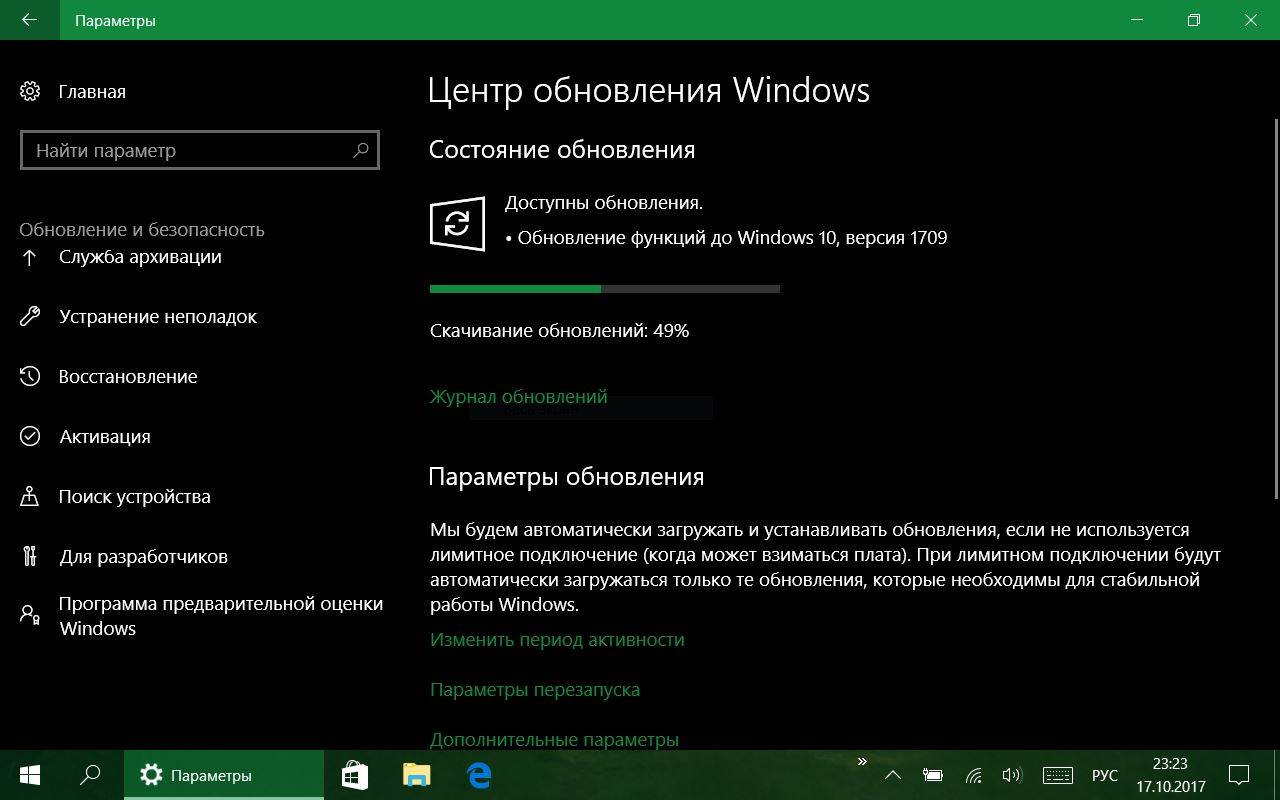This screenshot has width=1280, height=800.
Task: Switch input language РУС
Action: 1105,776
